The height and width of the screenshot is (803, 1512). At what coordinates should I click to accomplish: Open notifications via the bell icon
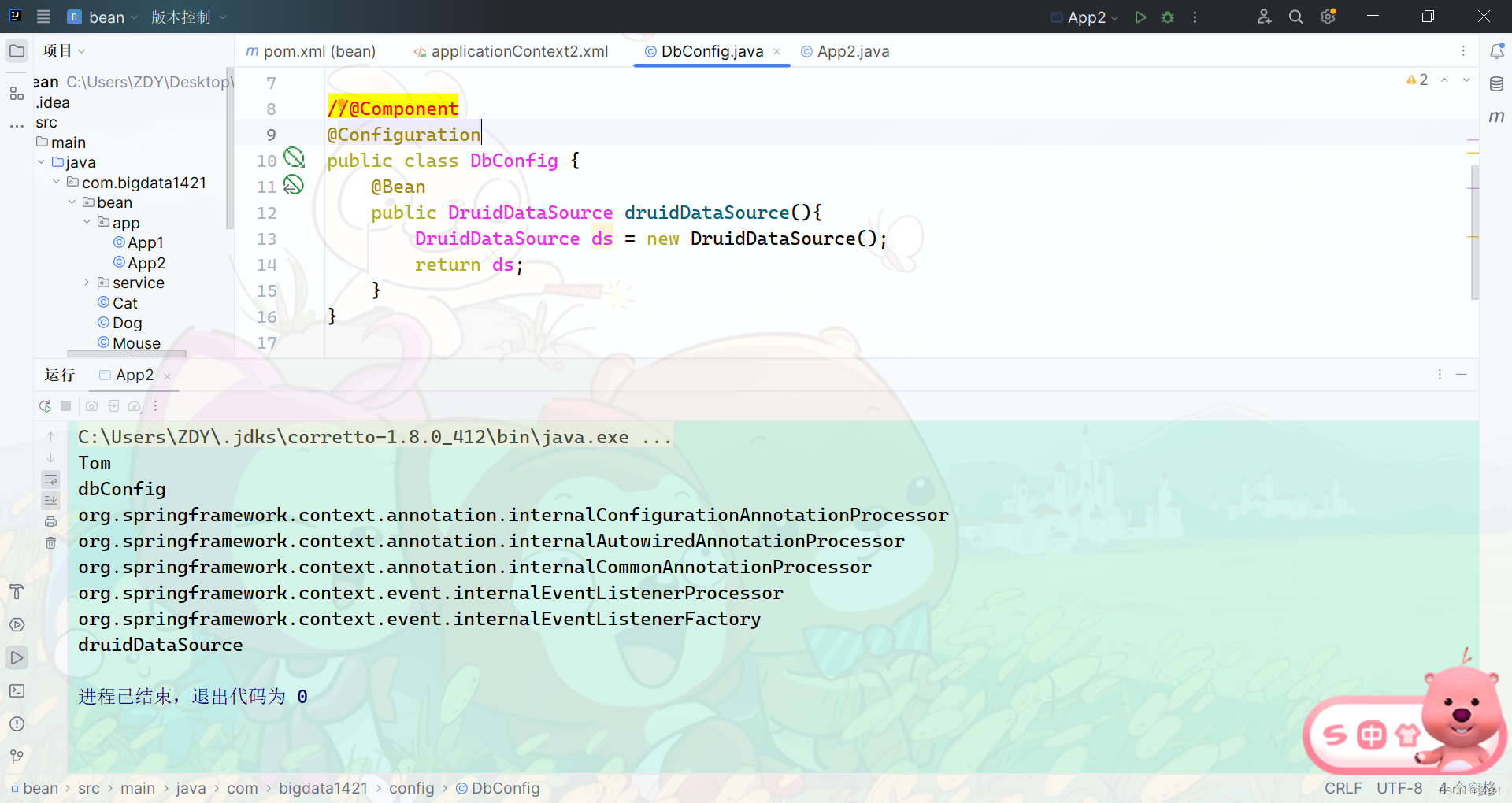tap(1499, 50)
